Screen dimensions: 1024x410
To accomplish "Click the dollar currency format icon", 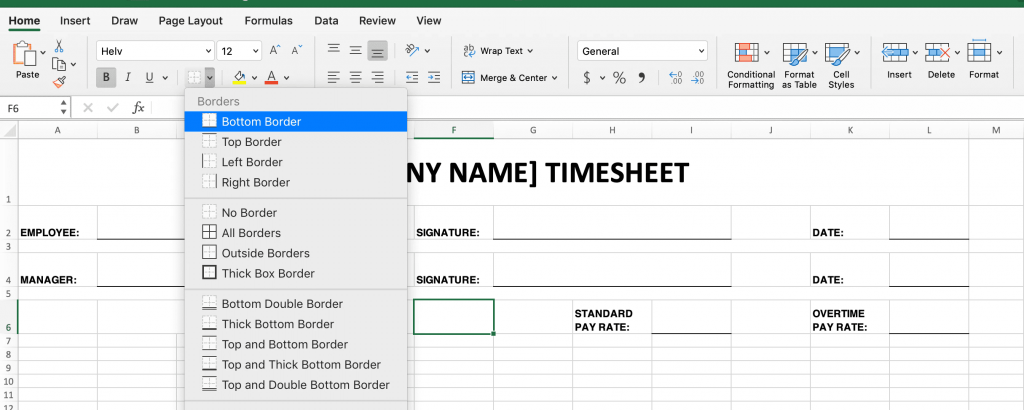I will click(x=586, y=78).
